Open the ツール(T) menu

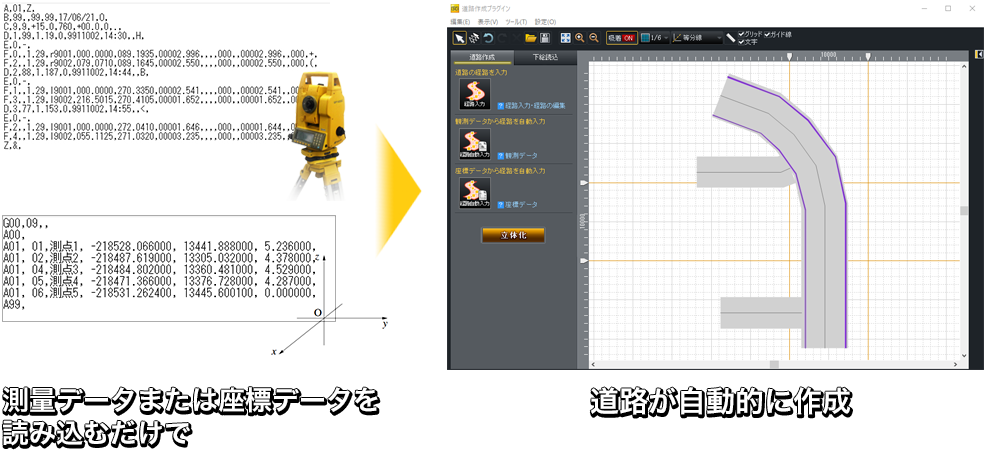point(516,21)
